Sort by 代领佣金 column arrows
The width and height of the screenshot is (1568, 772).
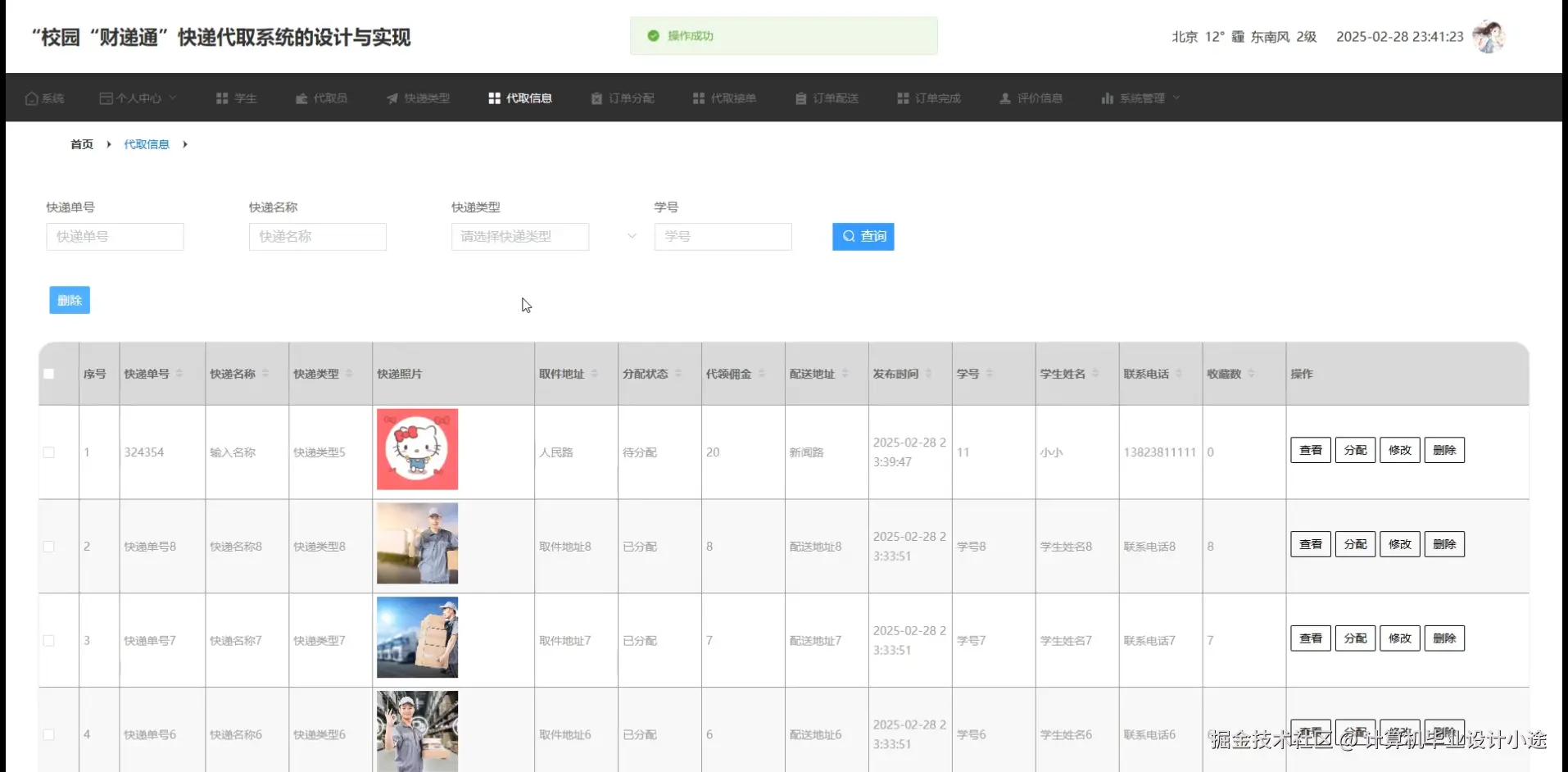click(x=762, y=374)
